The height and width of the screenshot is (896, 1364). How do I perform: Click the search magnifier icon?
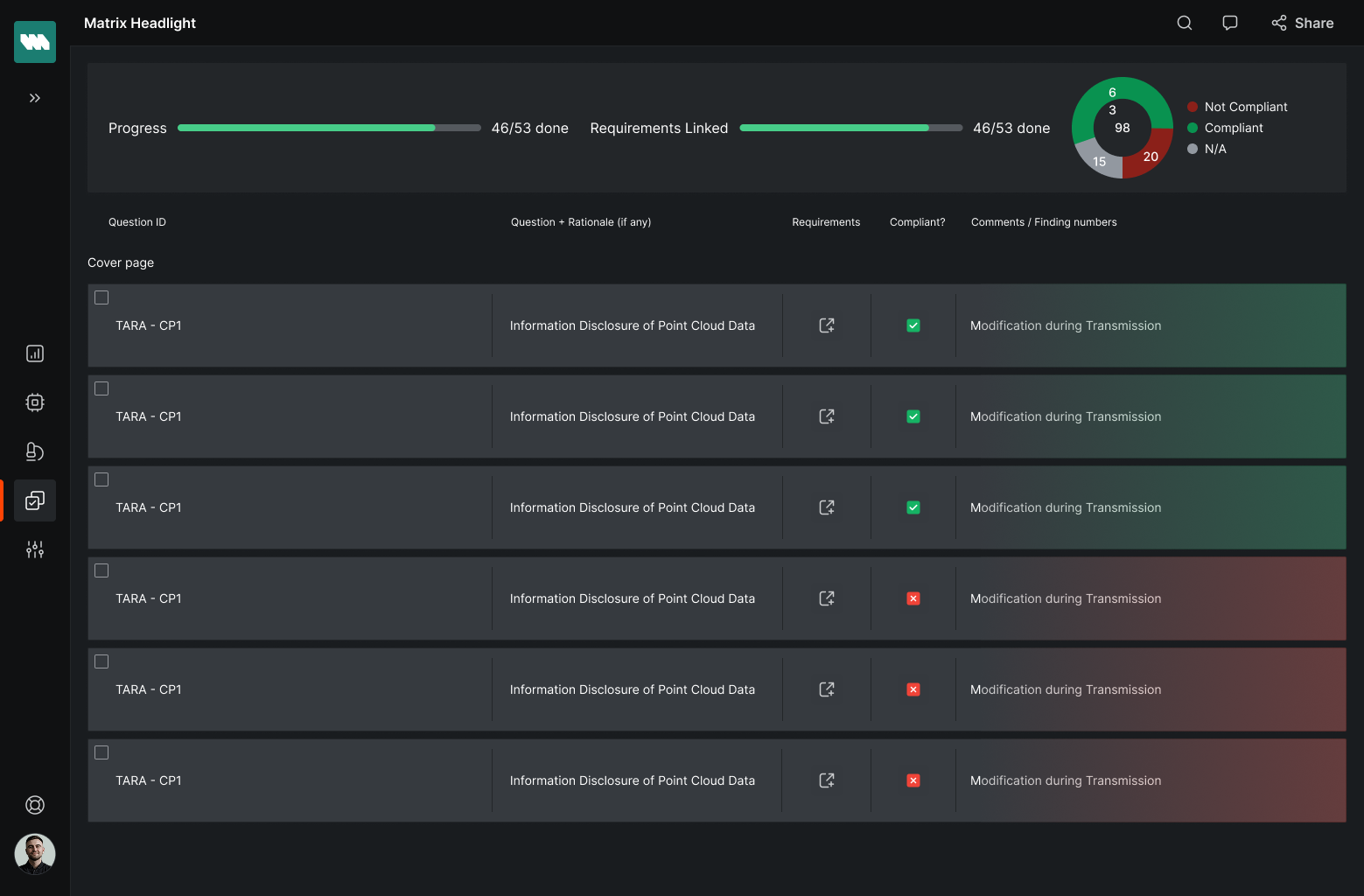[1185, 23]
